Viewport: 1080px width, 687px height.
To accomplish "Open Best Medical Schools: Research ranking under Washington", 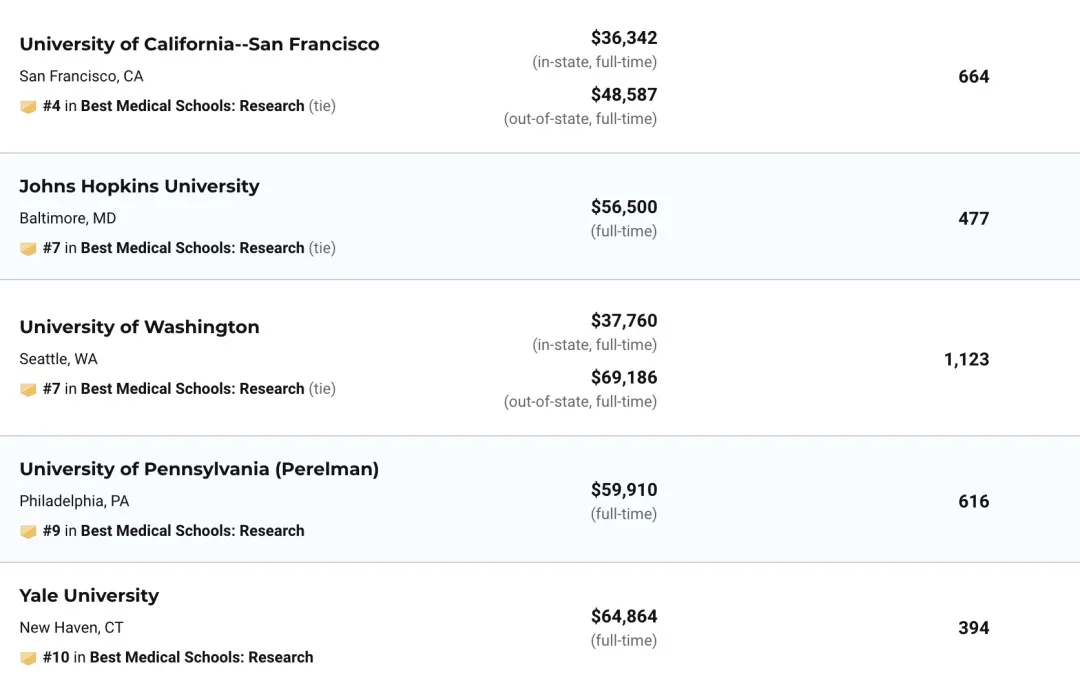I will tap(192, 389).
